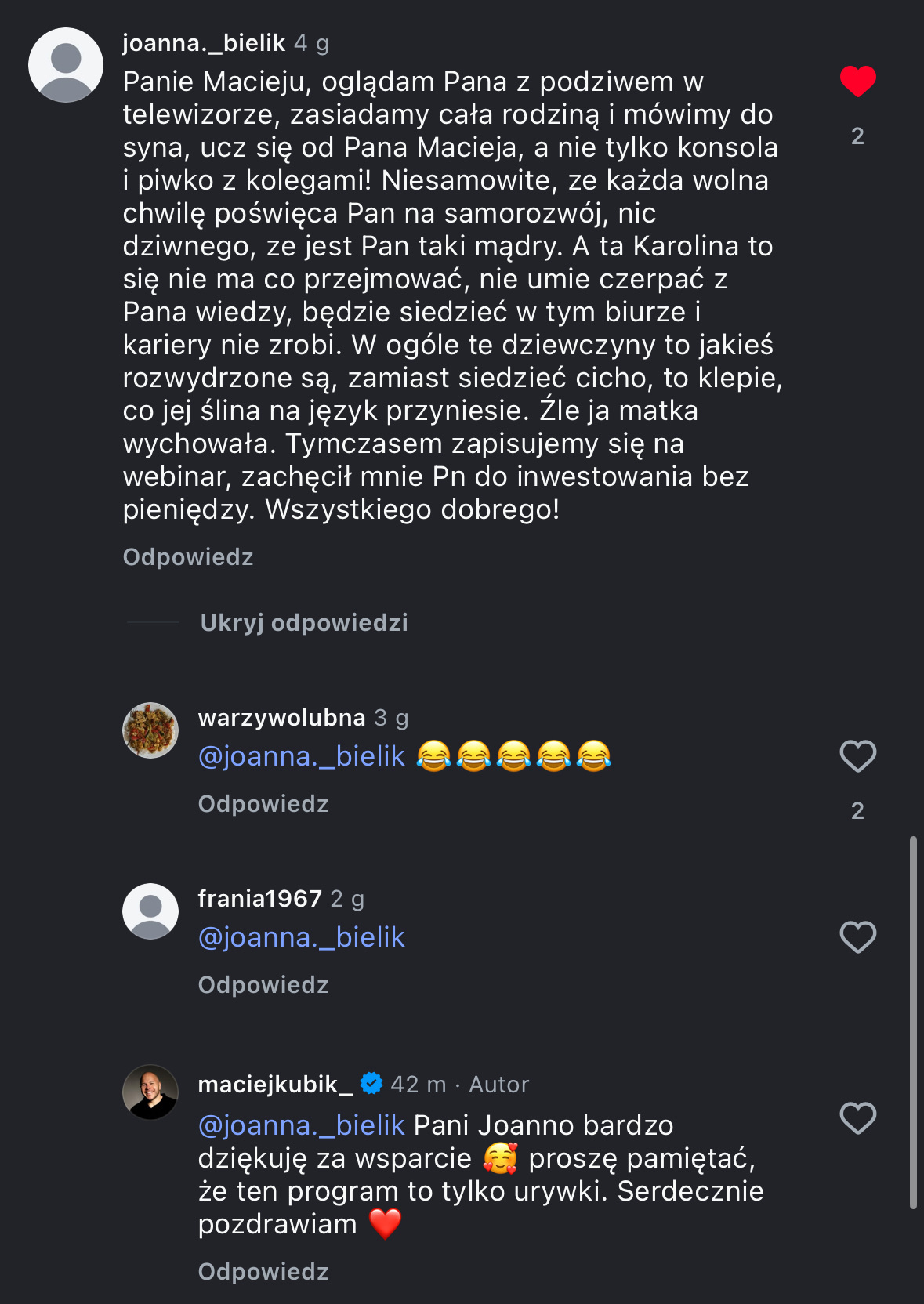This screenshot has width=924, height=1304.
Task: Open frania1967's default avatar profile
Action: (150, 911)
